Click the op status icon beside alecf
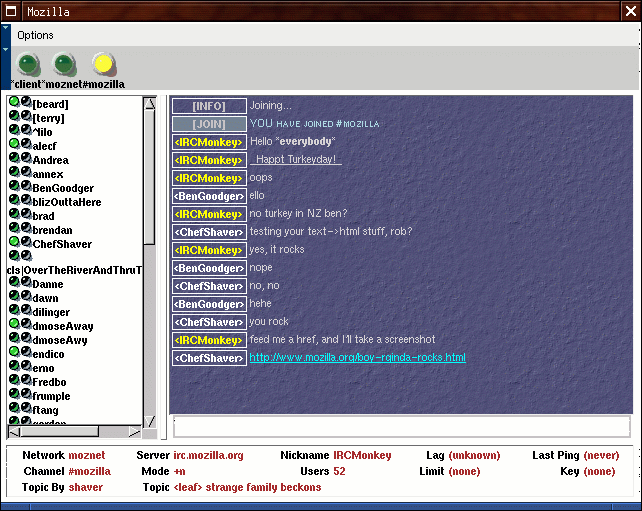This screenshot has height=511, width=642. click(x=14, y=143)
